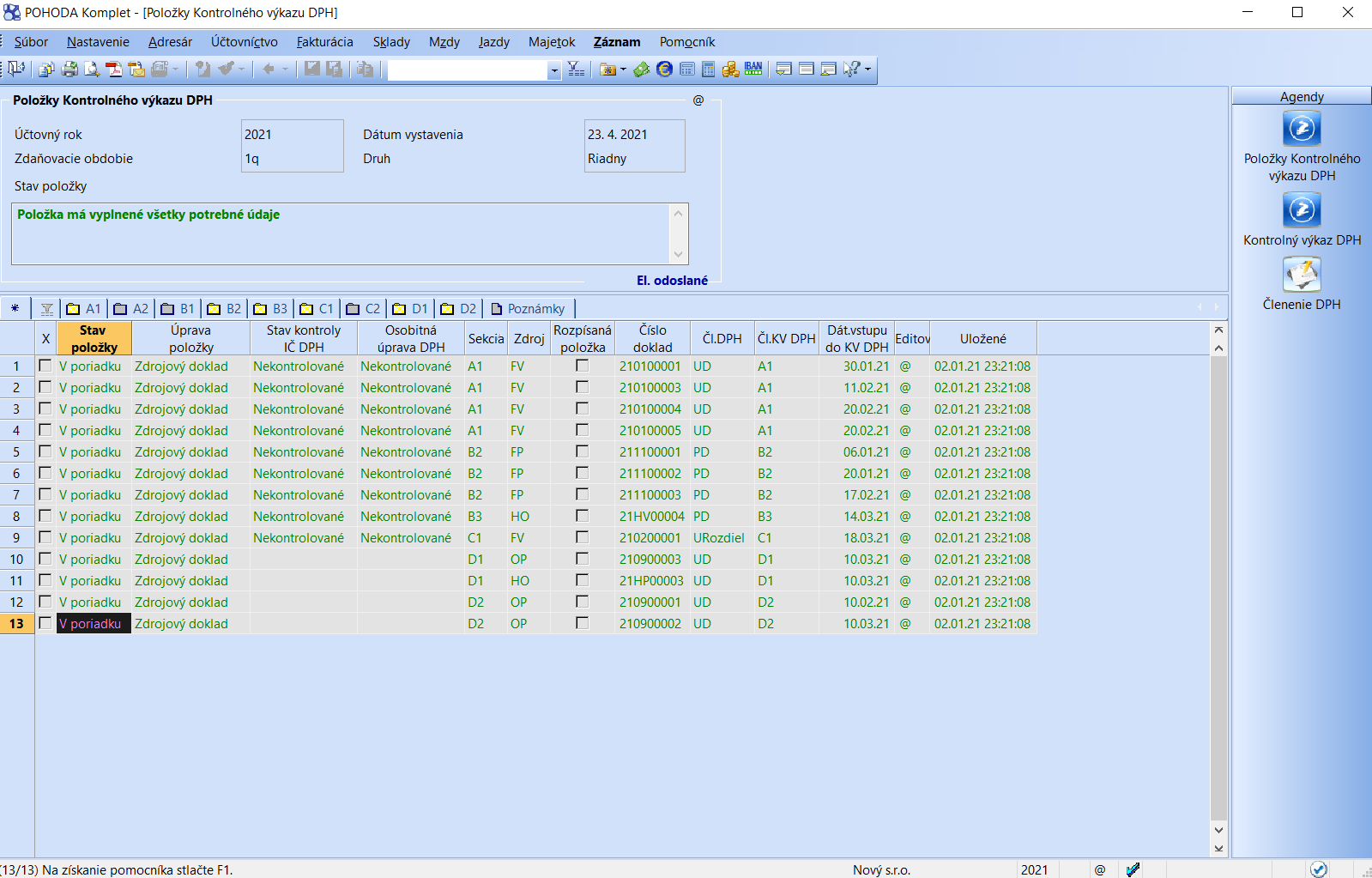
Task: Click the send by e-mail envelope icon
Action: (x=136, y=70)
